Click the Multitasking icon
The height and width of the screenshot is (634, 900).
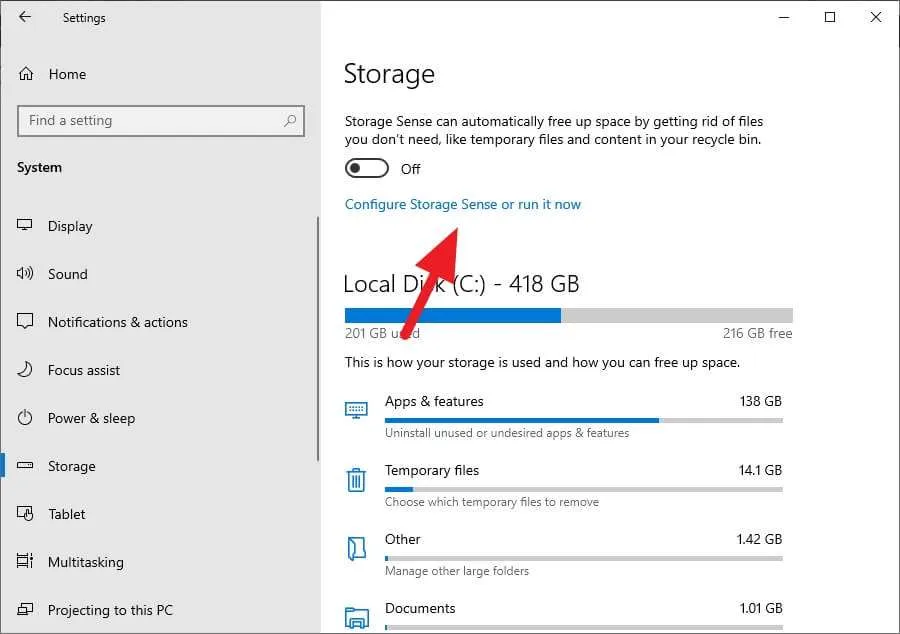pos(25,561)
